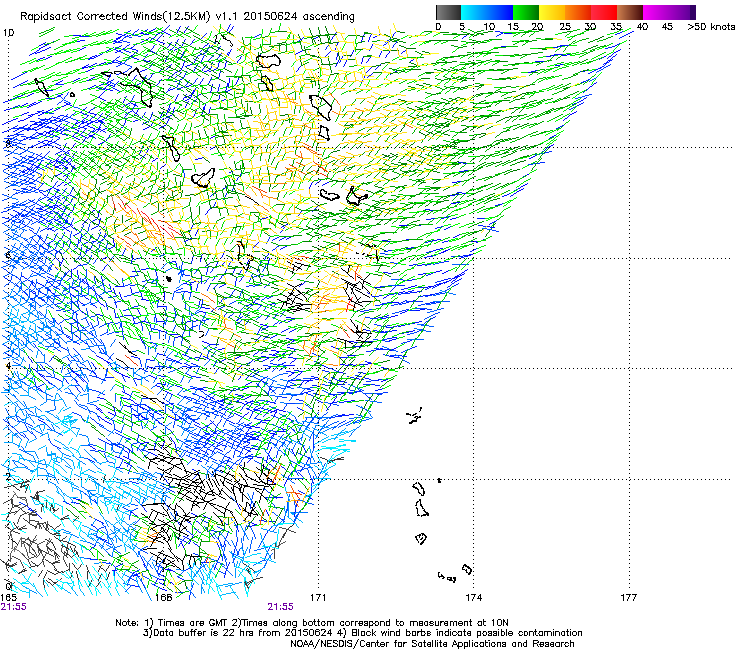Click the '171' longitude axis label
The image size is (740, 650).
318,598
